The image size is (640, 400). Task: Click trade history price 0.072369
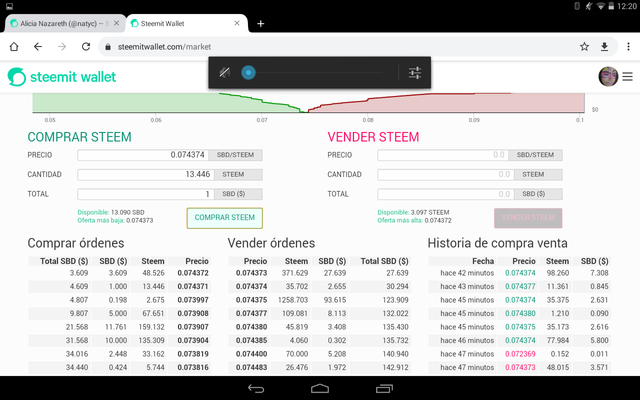tap(520, 354)
